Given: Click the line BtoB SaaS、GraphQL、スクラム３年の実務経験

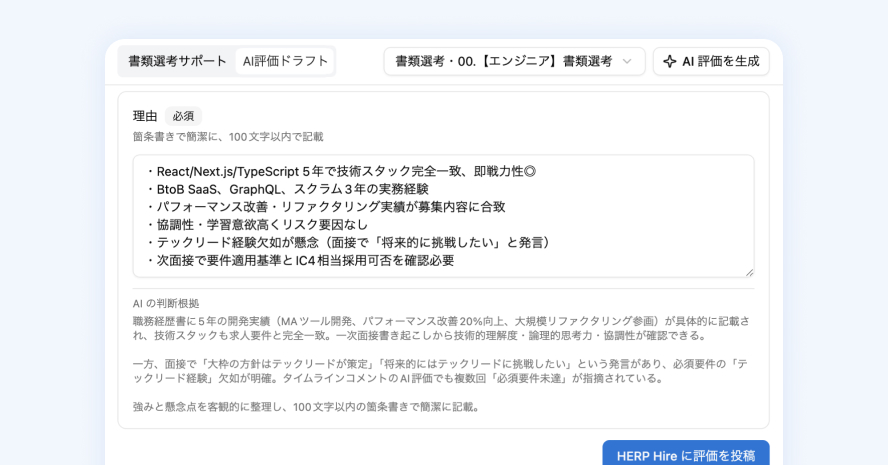Looking at the screenshot, I should click(287, 189).
